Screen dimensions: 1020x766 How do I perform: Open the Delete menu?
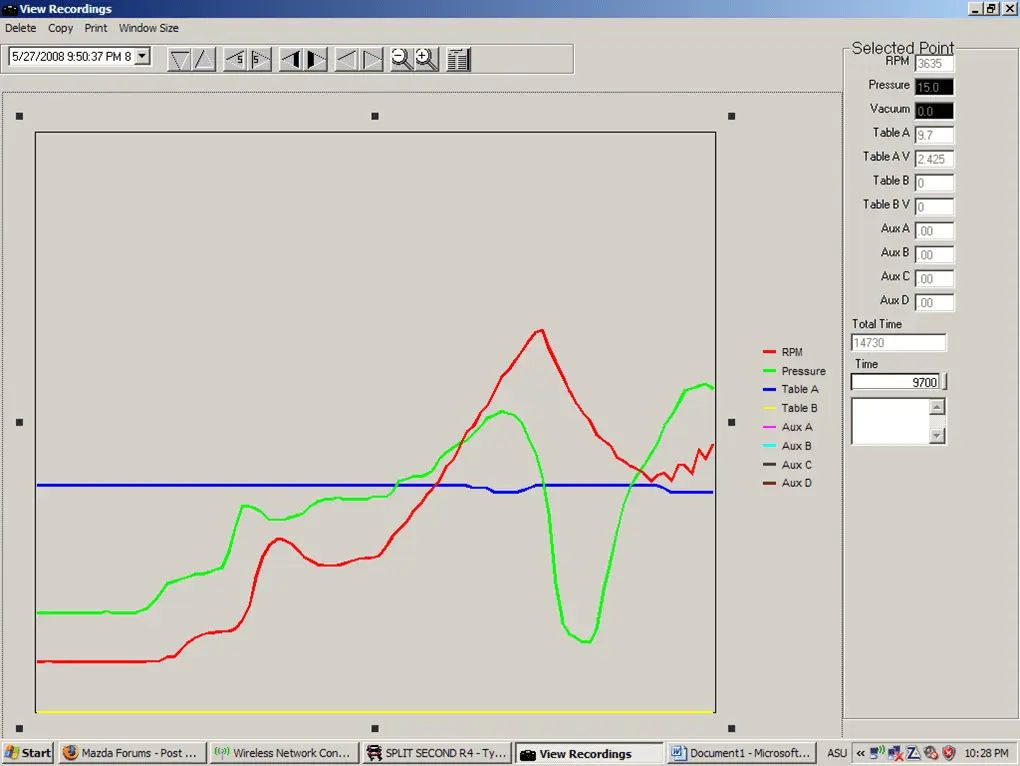coord(21,28)
